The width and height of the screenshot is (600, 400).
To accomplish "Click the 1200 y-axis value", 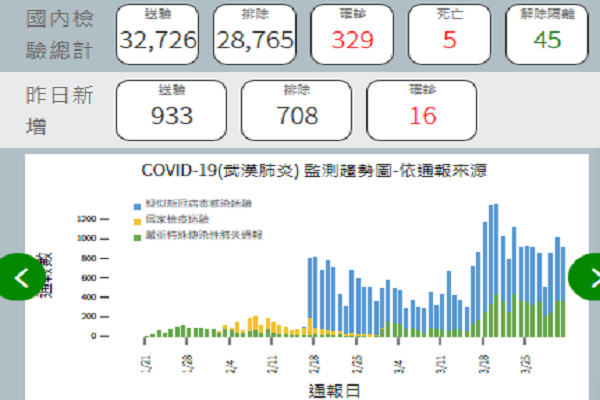I will (86, 219).
